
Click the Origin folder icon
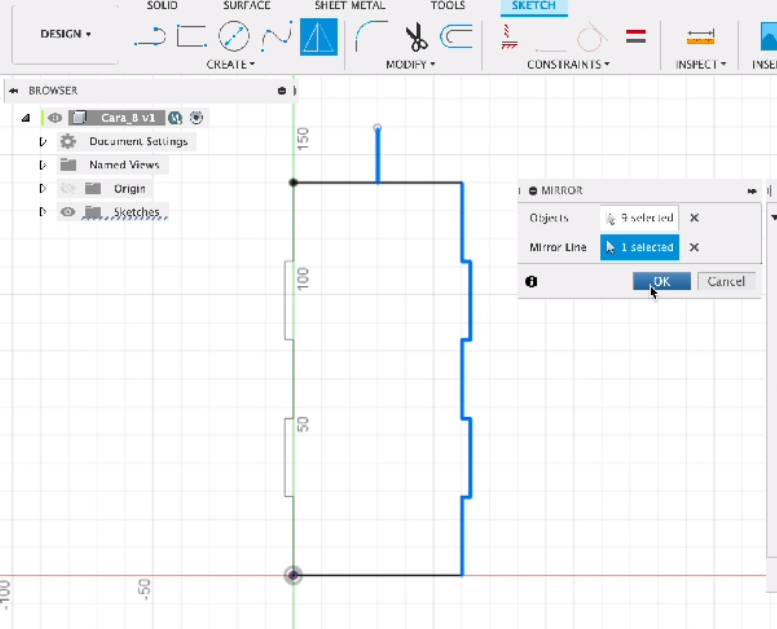pyautogui.click(x=93, y=188)
